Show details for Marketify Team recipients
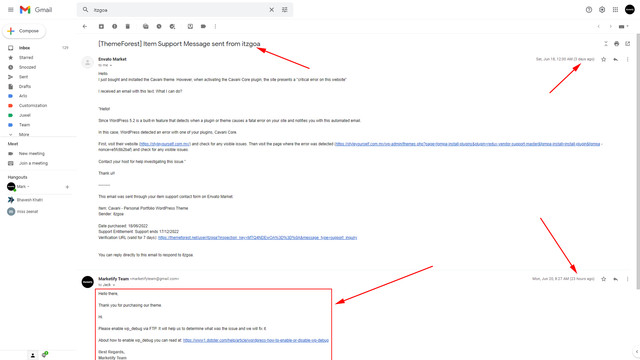This screenshot has width=640, height=360. pyautogui.click(x=113, y=285)
